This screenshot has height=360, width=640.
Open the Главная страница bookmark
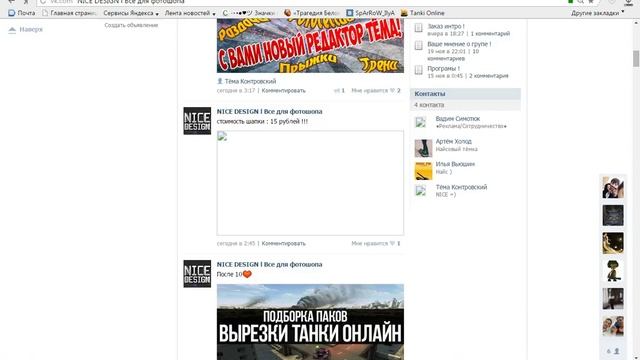pyautogui.click(x=69, y=13)
